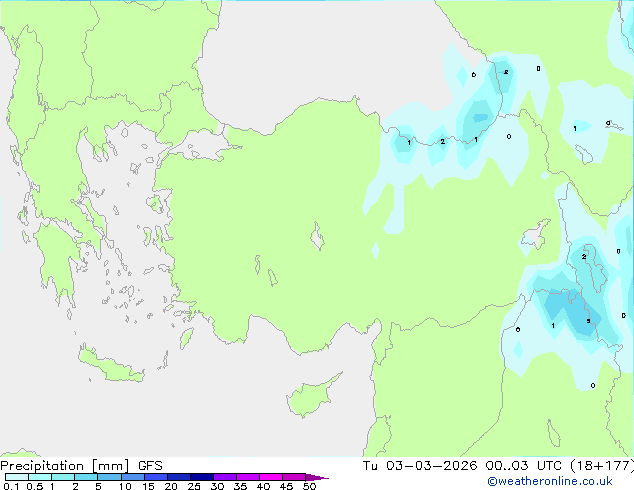Click the above-50 mm legend arrow tip
Viewport: 634px width, 490px height.
317,477
